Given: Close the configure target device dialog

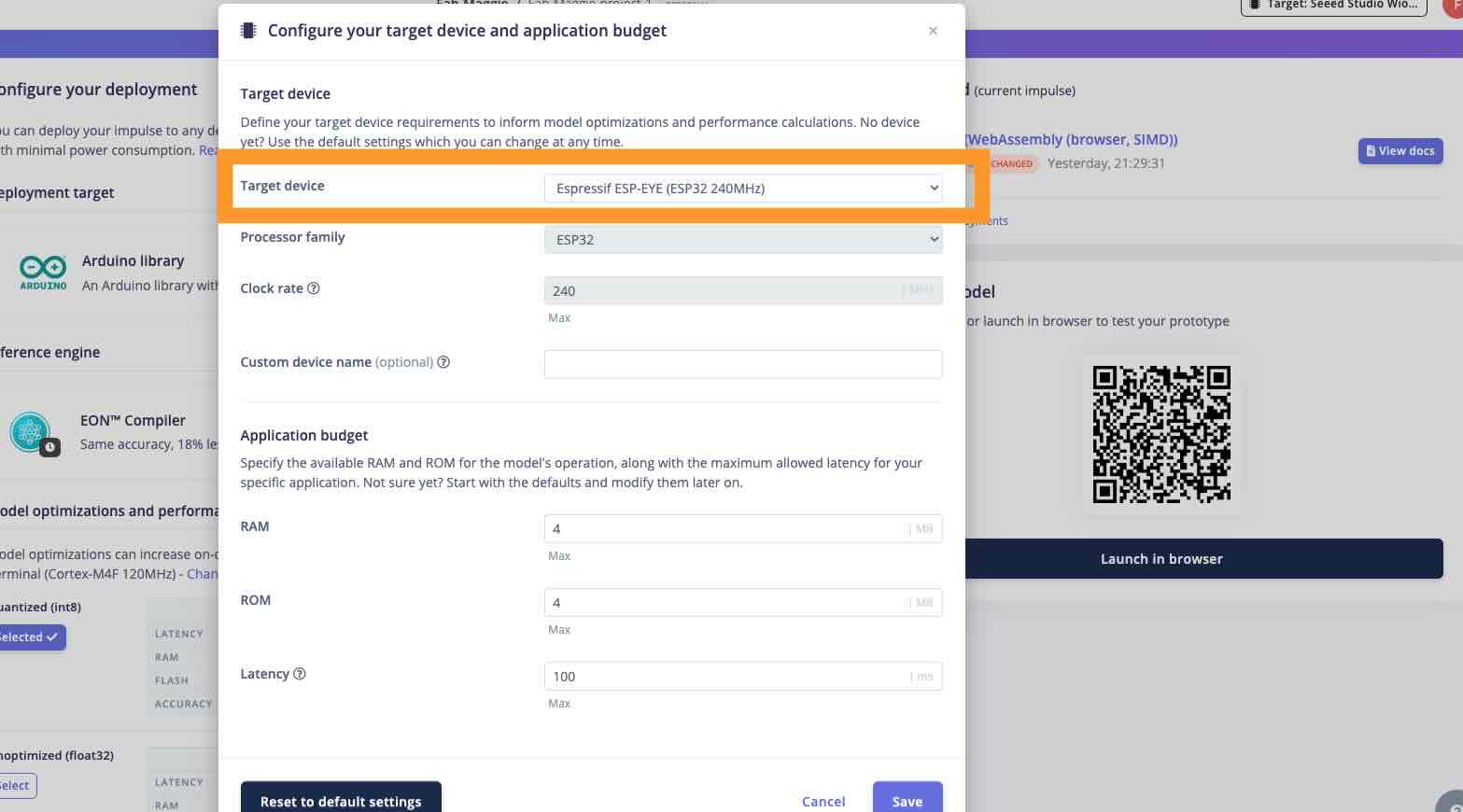Looking at the screenshot, I should click(933, 31).
